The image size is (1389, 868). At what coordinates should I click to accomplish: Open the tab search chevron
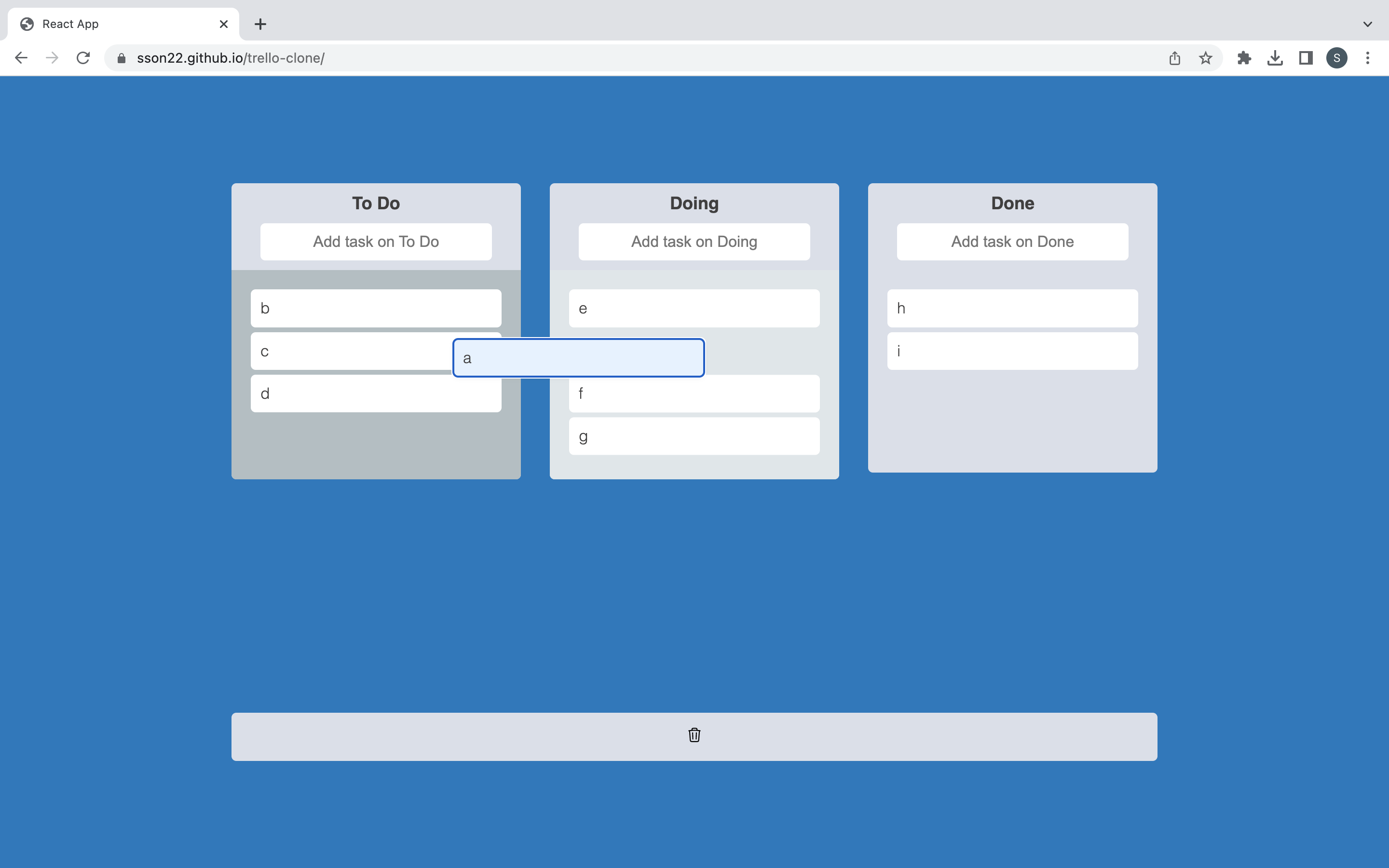[1368, 24]
